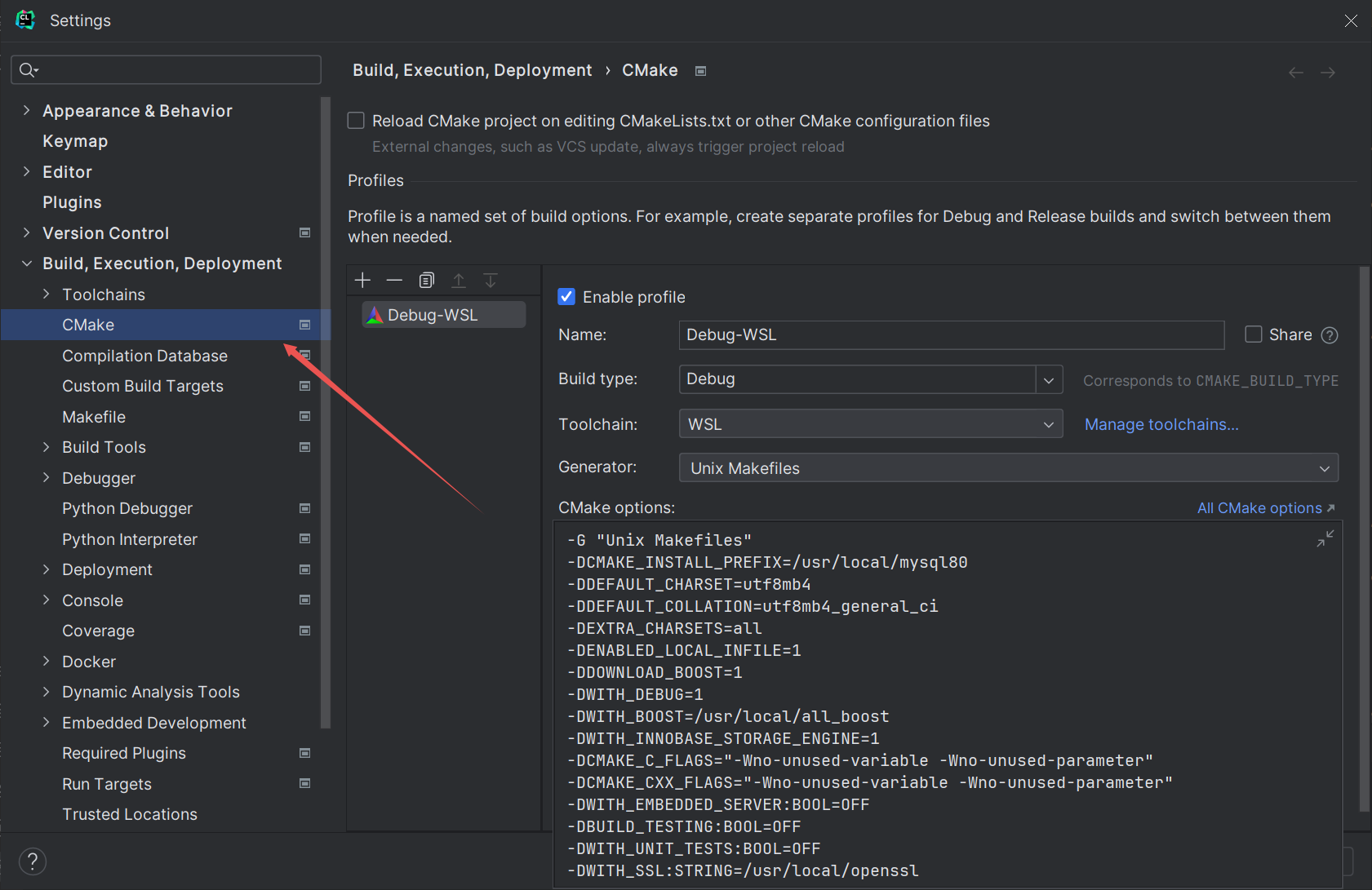Open the Generator Unix Makefiles dropdown
Viewport: 1372px width, 890px height.
pyautogui.click(x=1009, y=468)
